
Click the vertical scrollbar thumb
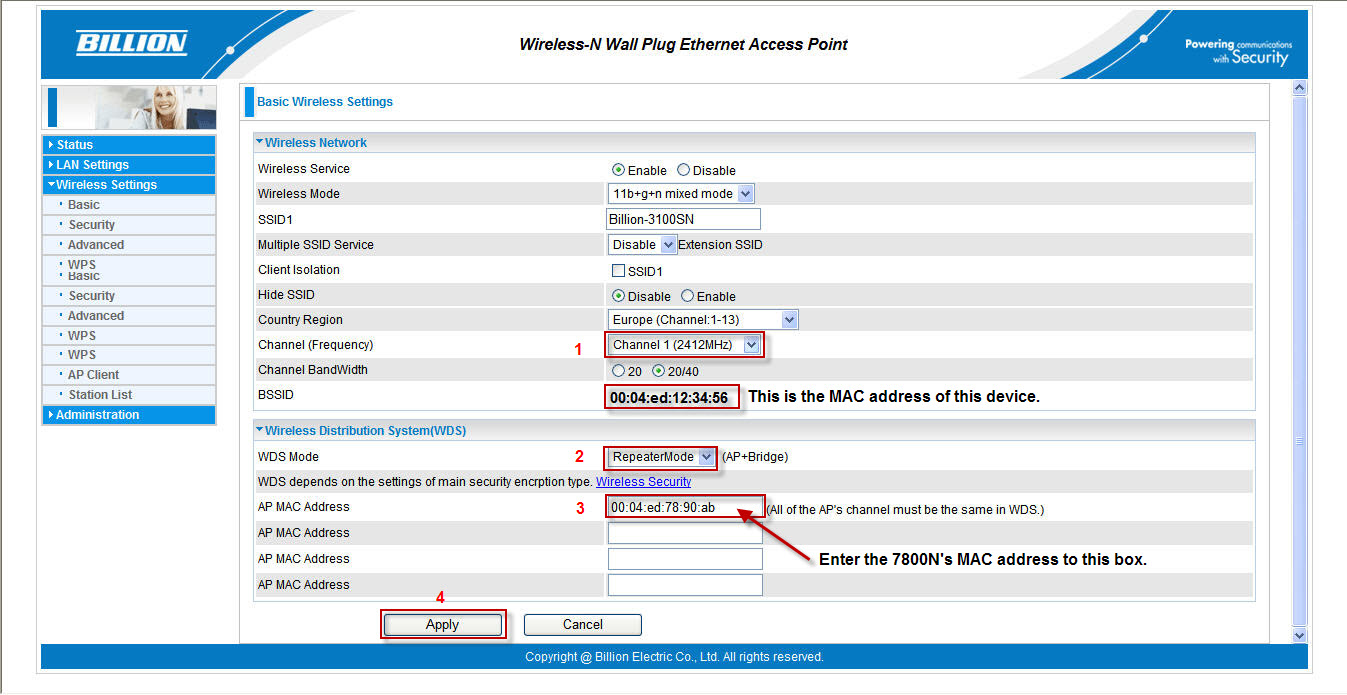tap(1299, 361)
